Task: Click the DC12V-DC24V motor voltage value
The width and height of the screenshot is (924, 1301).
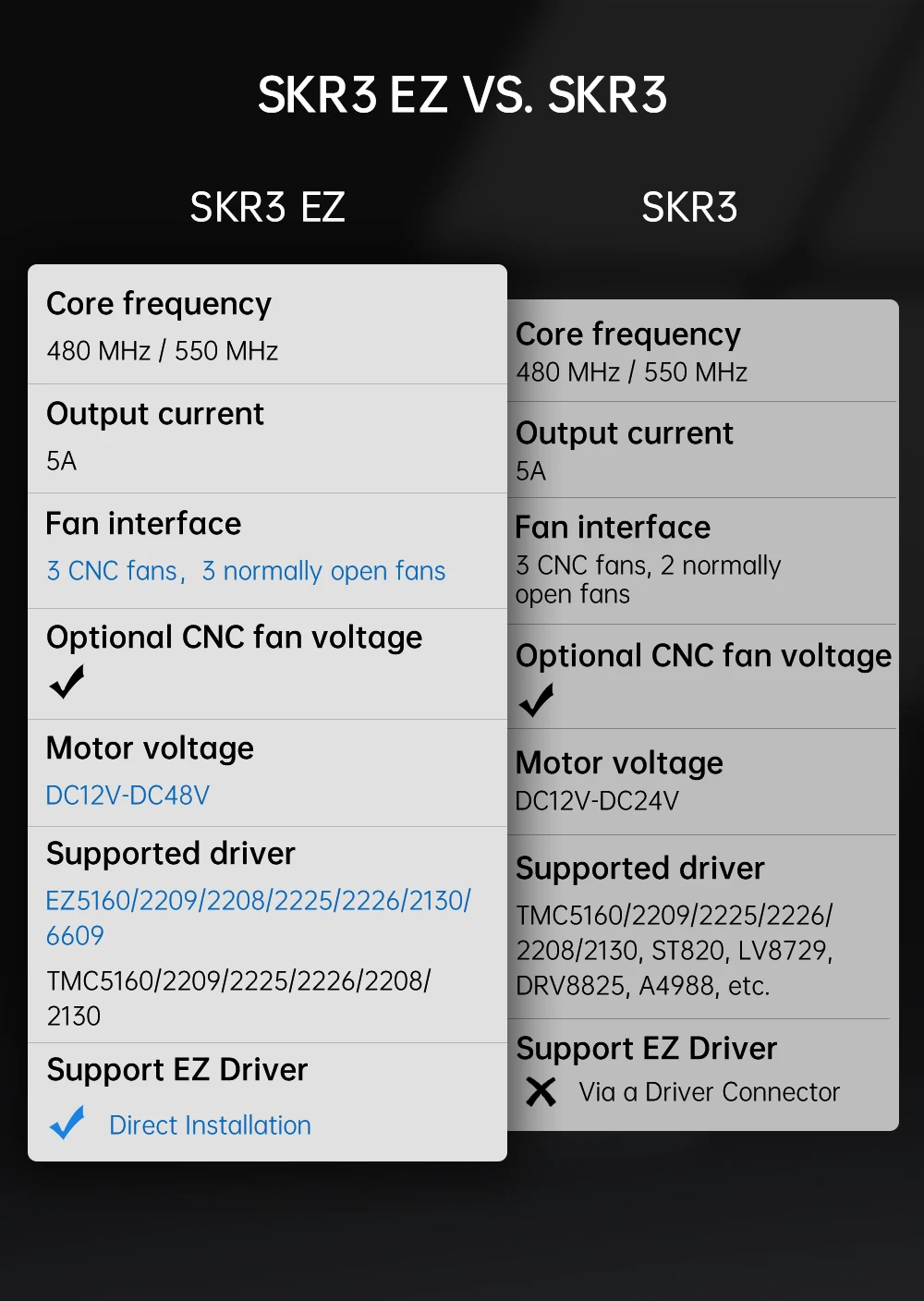Action: pyautogui.click(x=597, y=801)
